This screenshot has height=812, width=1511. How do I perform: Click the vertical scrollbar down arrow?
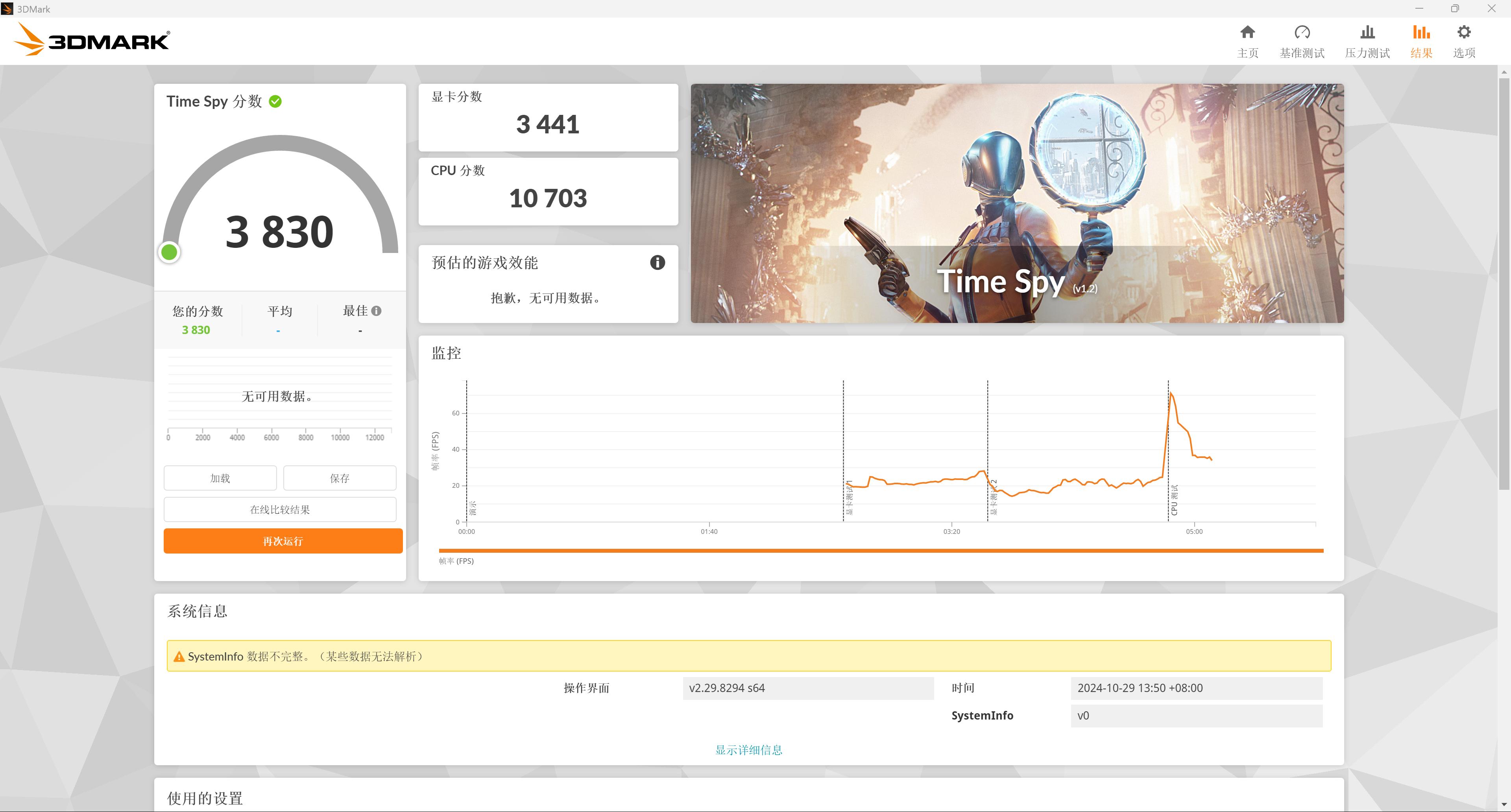(x=1504, y=805)
